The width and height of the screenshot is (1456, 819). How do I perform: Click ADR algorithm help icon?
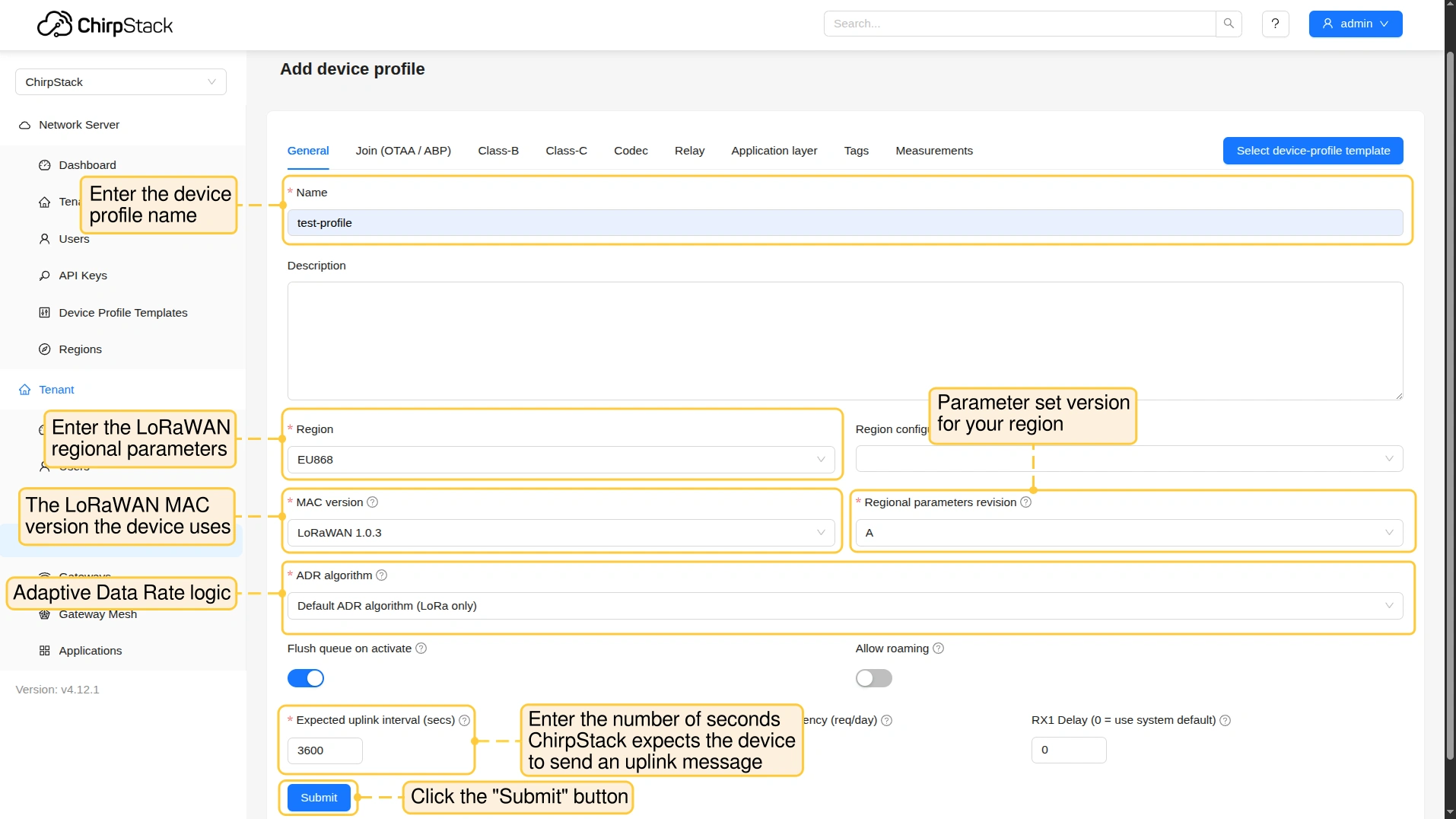click(x=382, y=575)
